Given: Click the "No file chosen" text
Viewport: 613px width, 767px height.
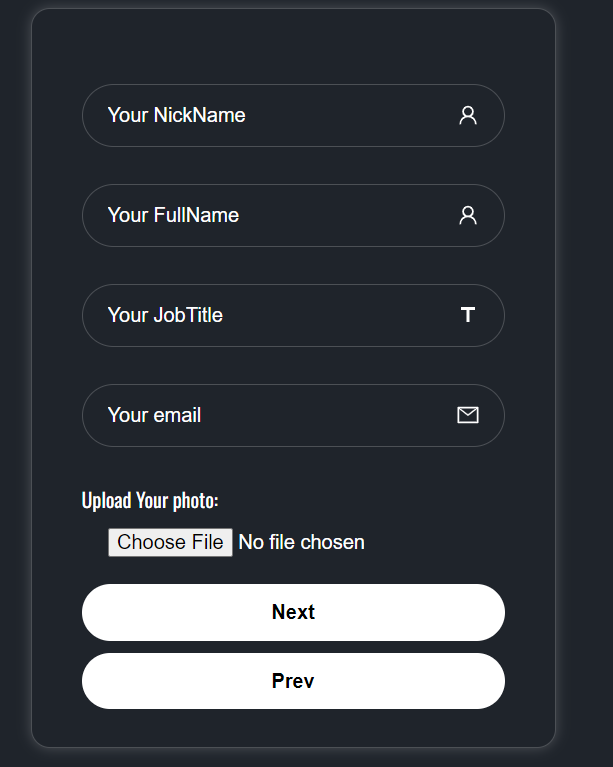Looking at the screenshot, I should 301,542.
